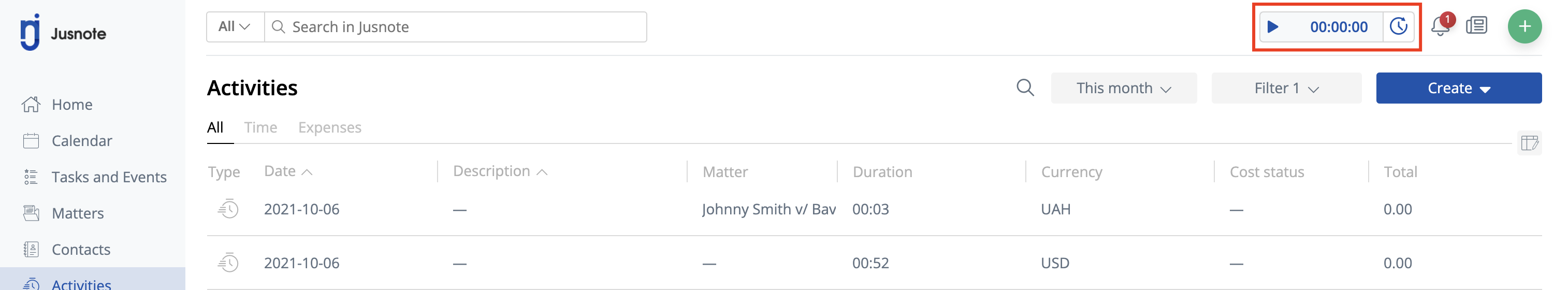Expand the Filter 1 dropdown
The height and width of the screenshot is (290, 1568).
tap(1286, 89)
